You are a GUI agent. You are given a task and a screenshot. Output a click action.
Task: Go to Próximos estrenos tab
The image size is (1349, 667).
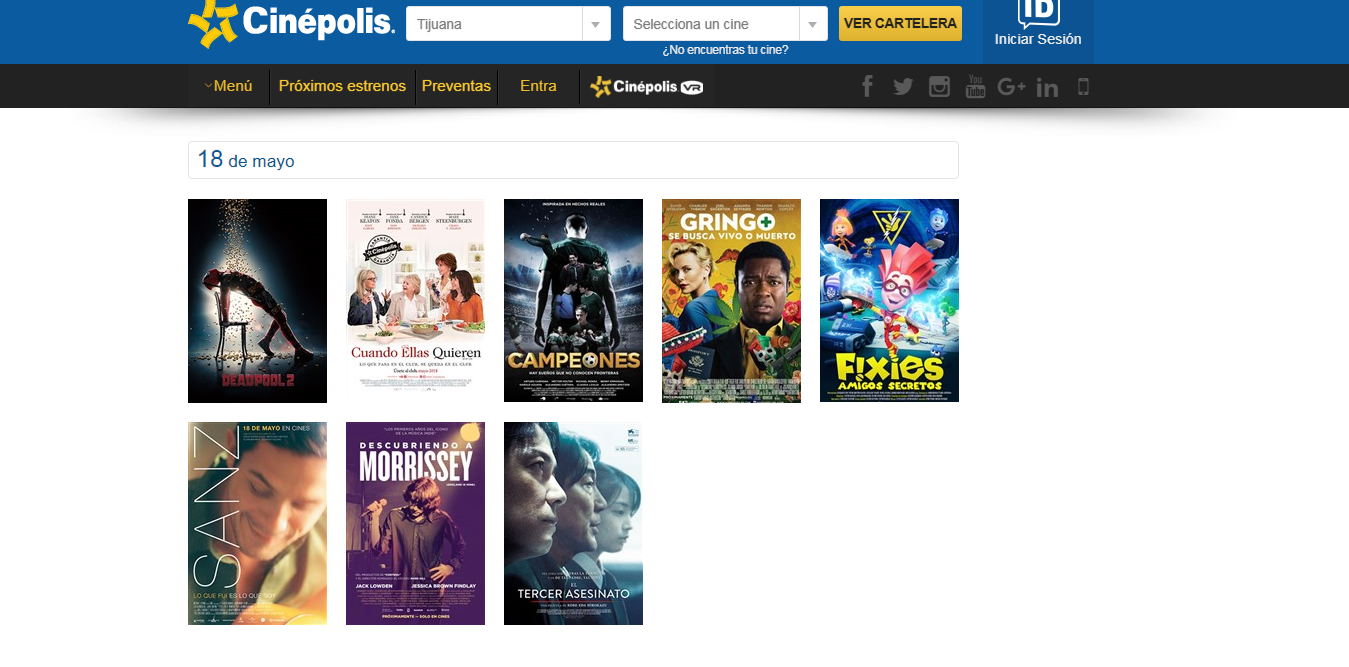click(x=342, y=86)
